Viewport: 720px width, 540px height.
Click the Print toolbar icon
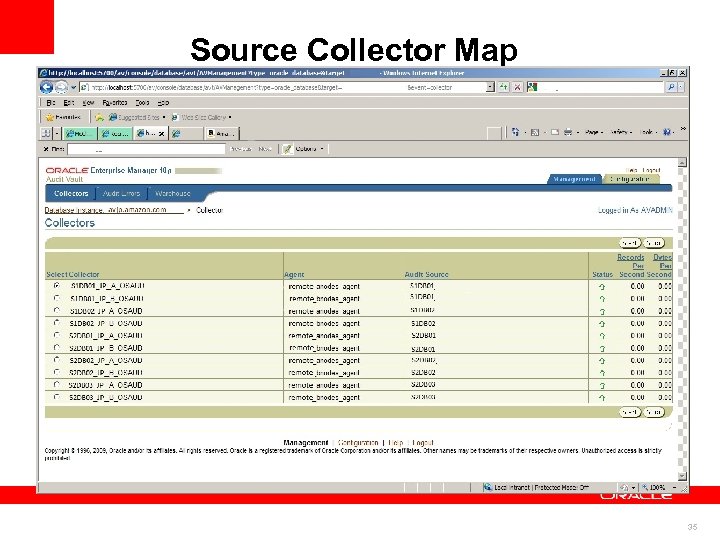[568, 132]
